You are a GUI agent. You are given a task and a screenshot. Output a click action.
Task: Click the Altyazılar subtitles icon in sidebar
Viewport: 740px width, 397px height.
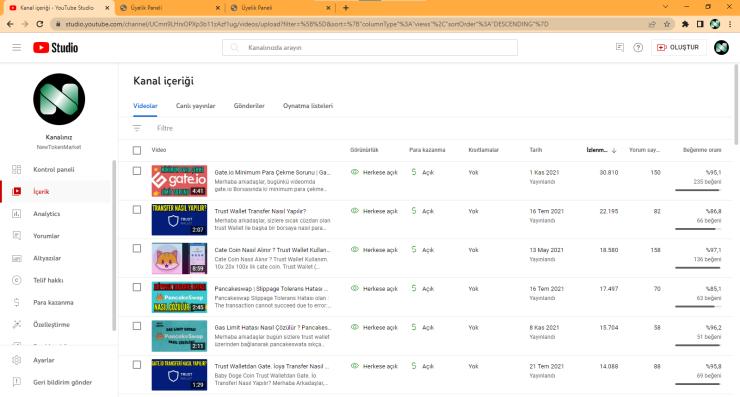pos(17,258)
